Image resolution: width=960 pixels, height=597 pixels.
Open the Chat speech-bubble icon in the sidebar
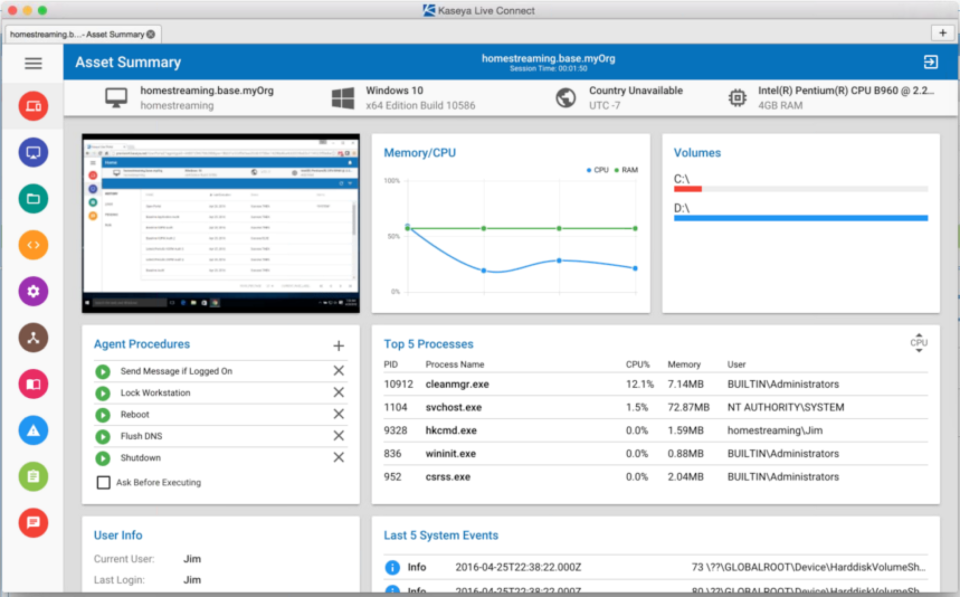33,522
